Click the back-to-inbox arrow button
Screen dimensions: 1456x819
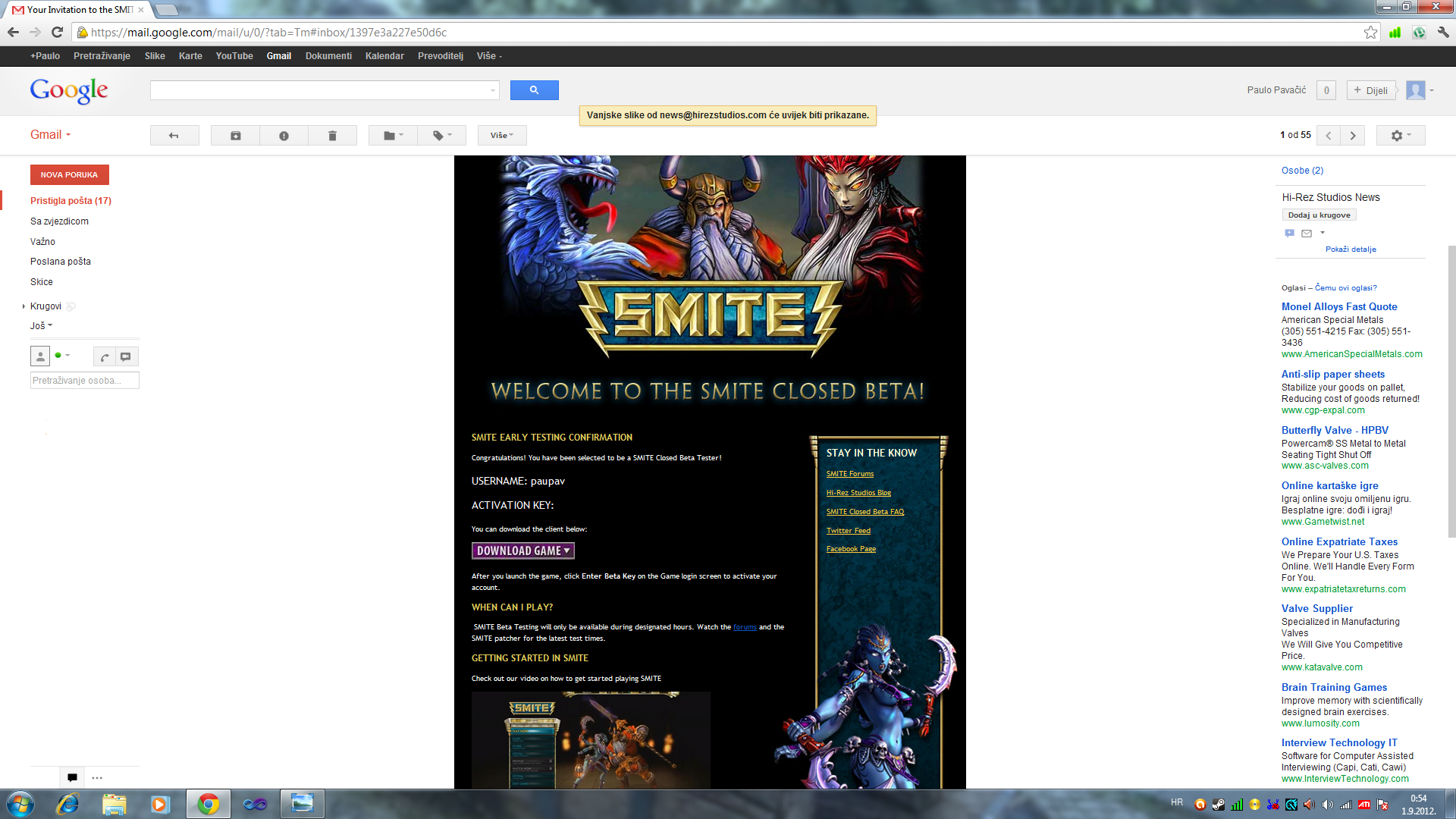pyautogui.click(x=174, y=136)
